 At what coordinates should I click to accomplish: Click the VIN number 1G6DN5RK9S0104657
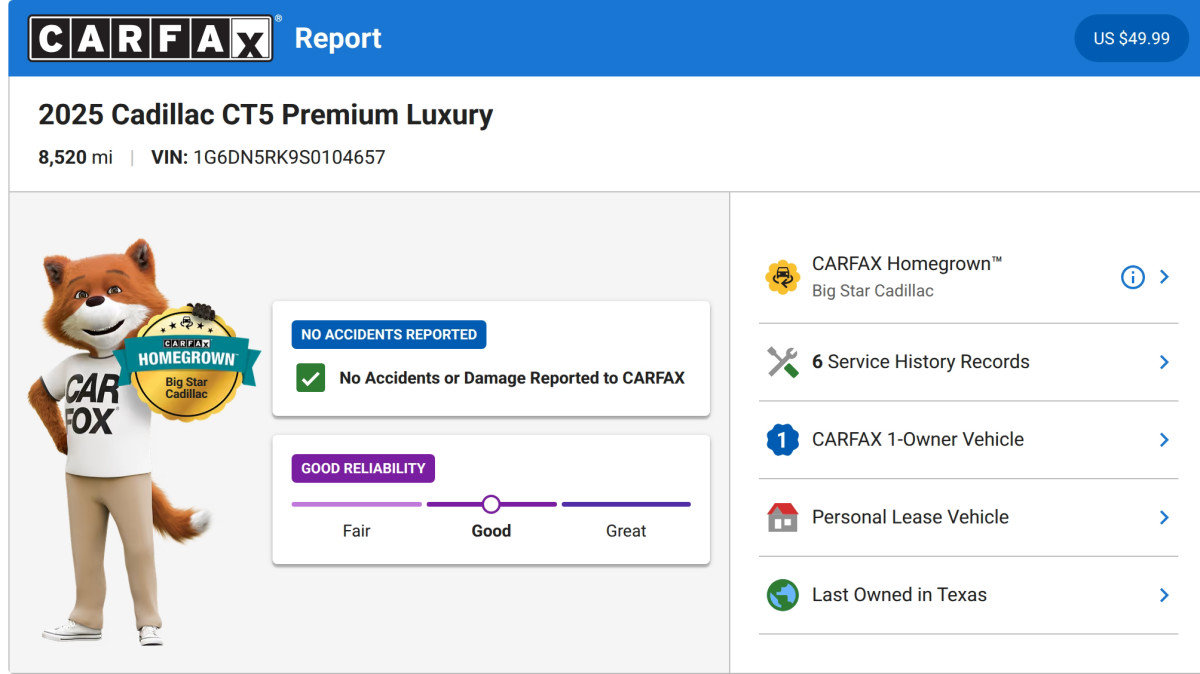click(x=289, y=157)
